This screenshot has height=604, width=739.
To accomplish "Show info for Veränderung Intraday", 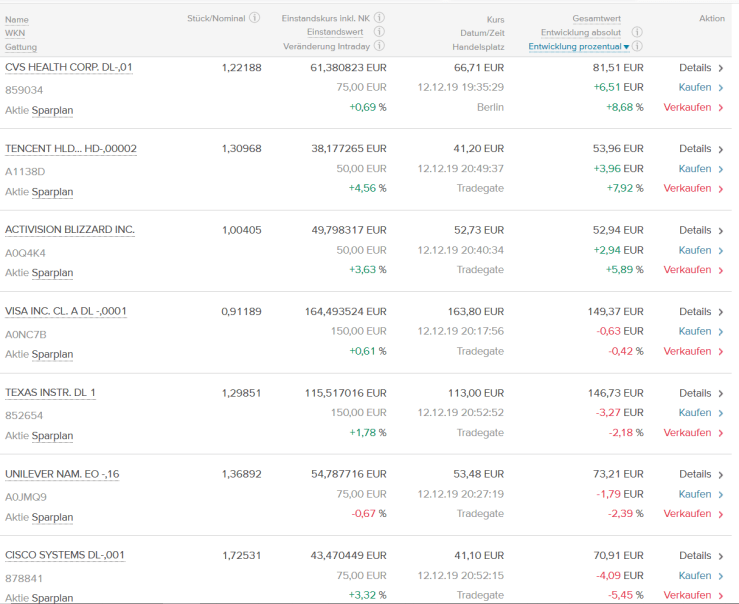I will click(x=379, y=46).
